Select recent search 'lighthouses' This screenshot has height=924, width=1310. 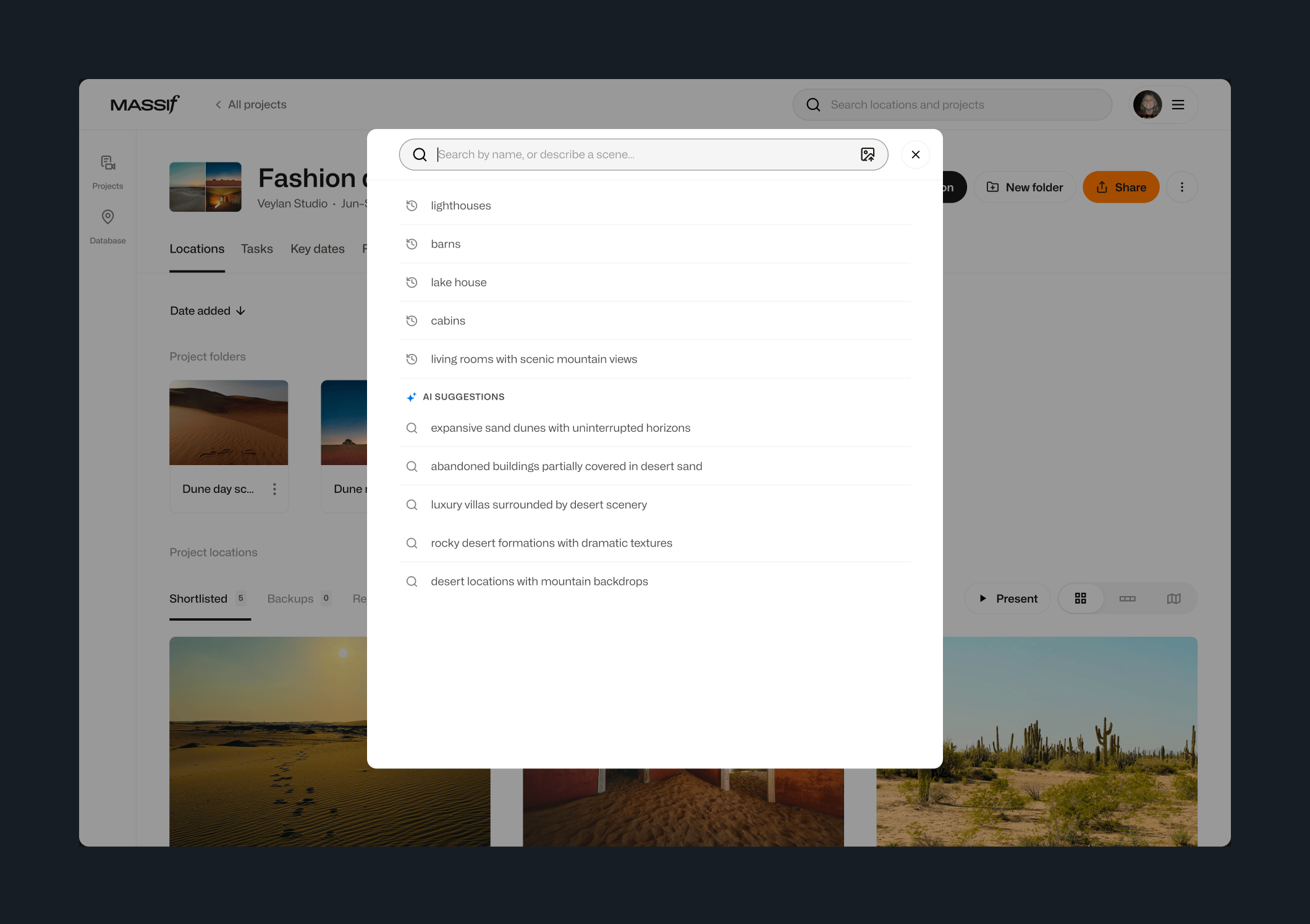(655, 206)
